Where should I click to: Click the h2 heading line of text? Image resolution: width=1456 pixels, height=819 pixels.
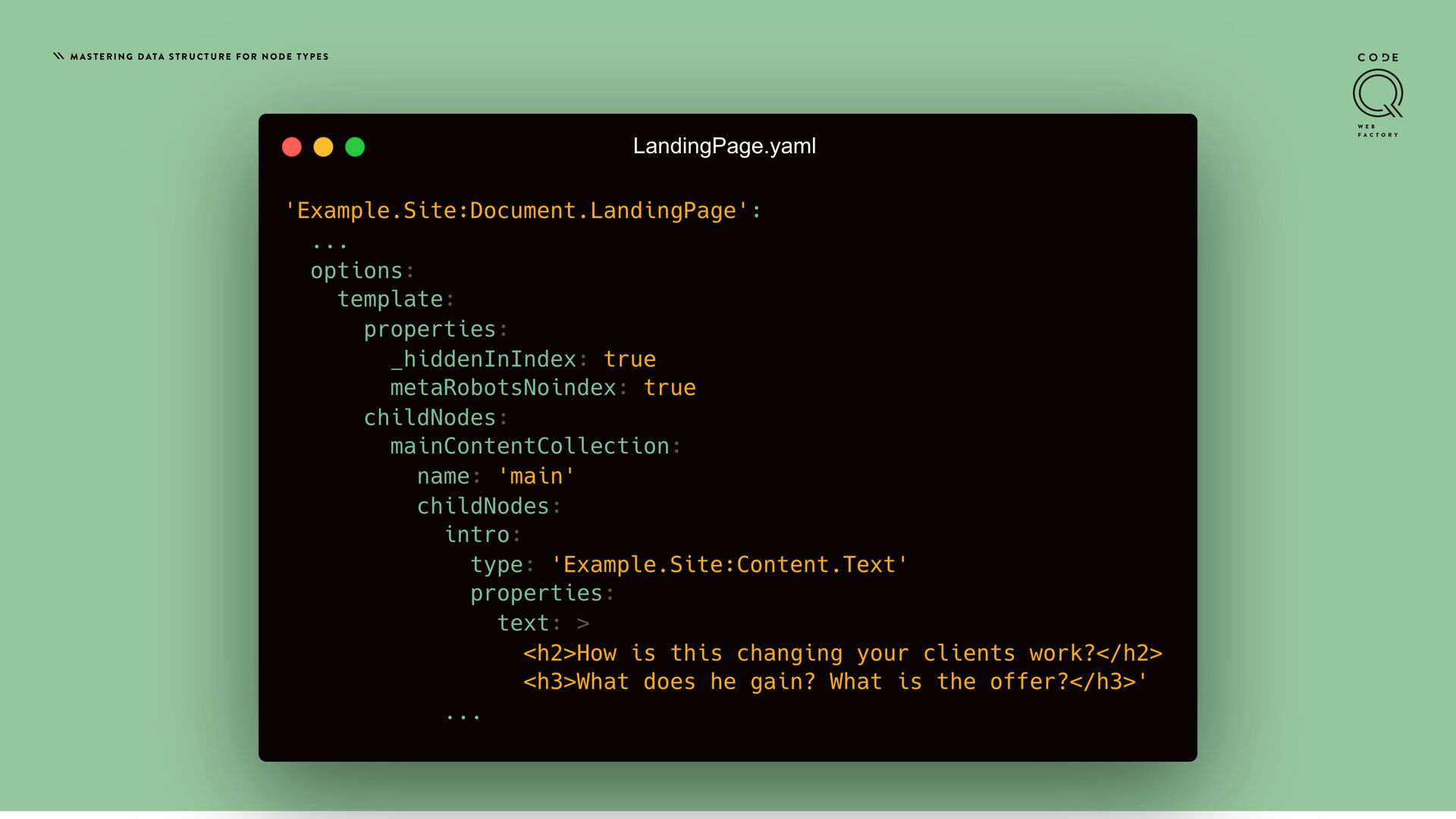[842, 654]
